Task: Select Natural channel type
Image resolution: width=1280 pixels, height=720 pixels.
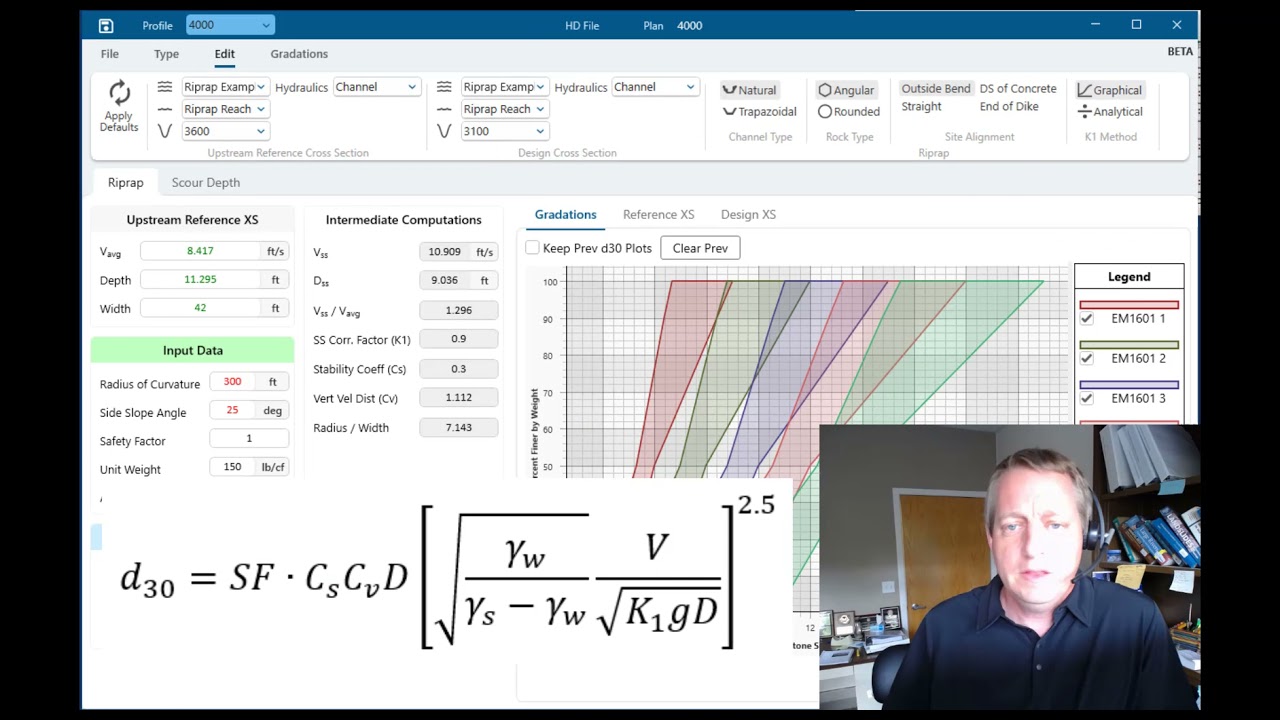Action: (x=750, y=90)
